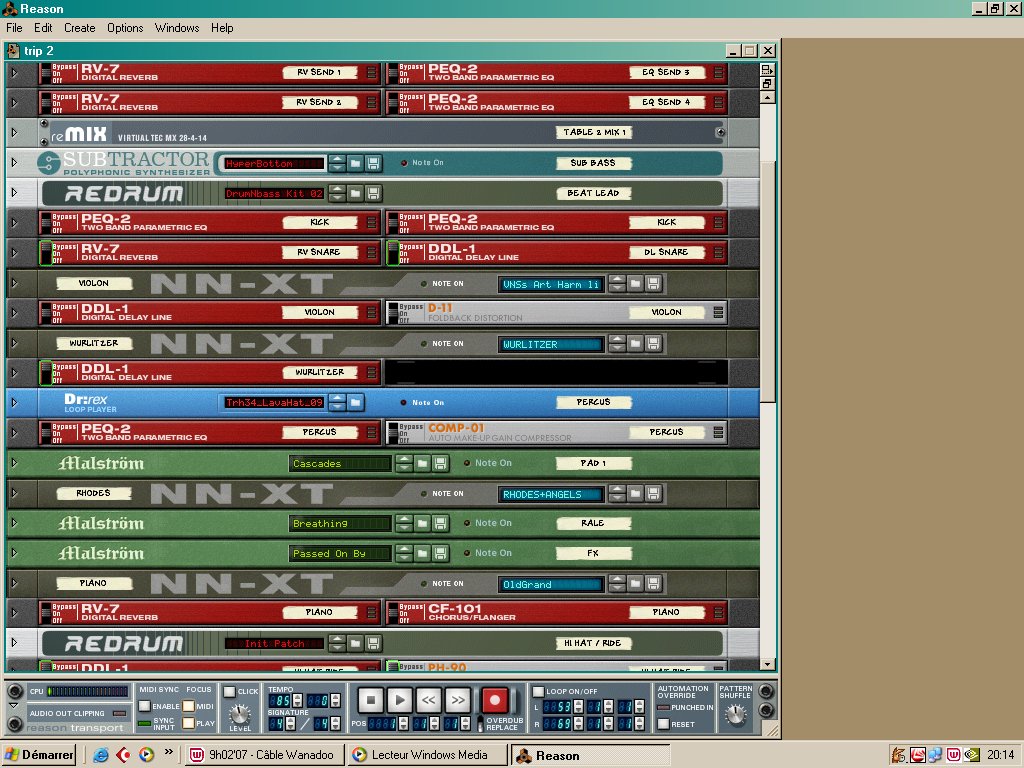Browse patches on Malström Passed On By
1024x768 pixels.
click(x=423, y=553)
